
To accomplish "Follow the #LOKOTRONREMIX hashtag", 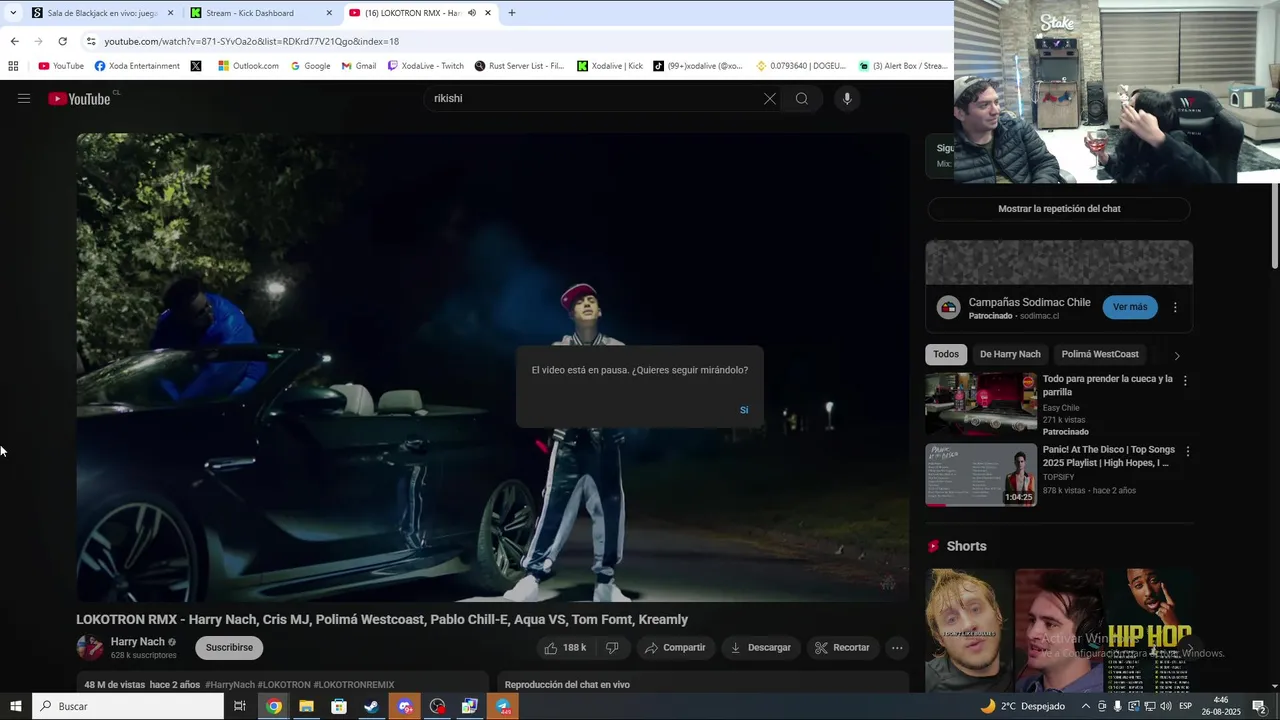I will [x=354, y=685].
